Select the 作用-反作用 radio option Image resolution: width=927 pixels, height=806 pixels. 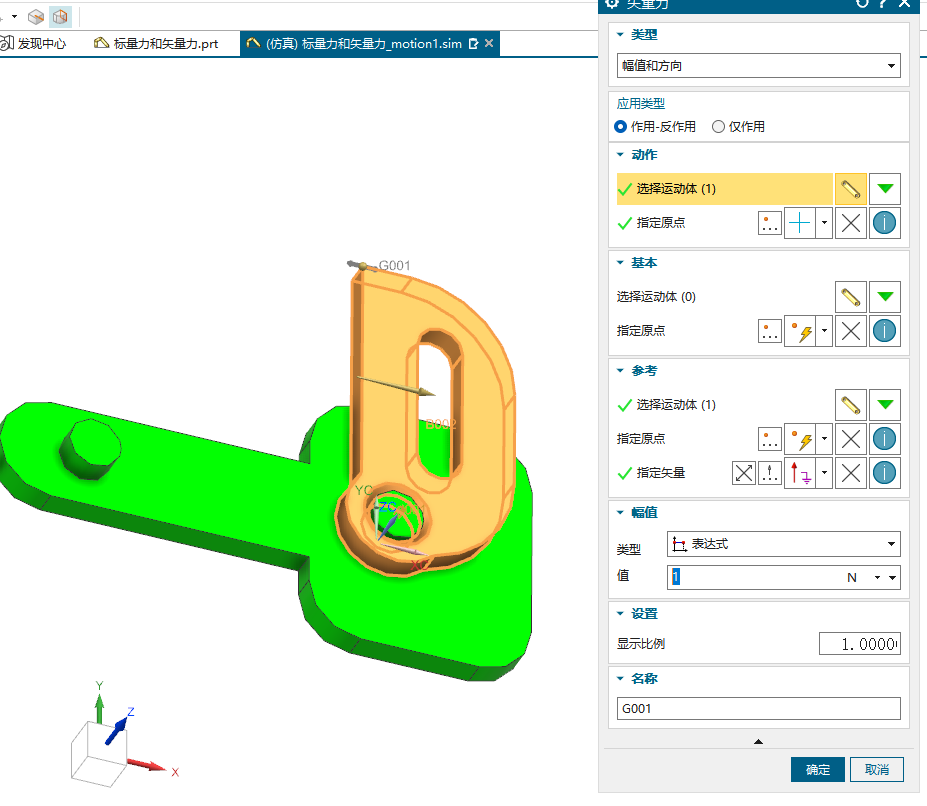(621, 127)
